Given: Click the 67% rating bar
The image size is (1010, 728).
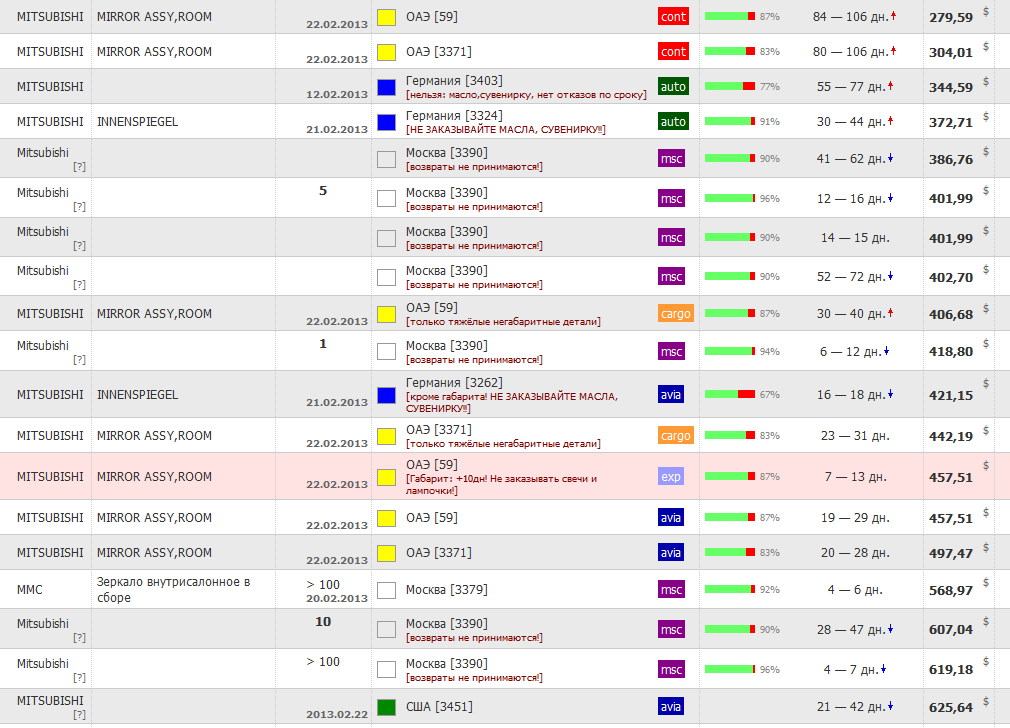Looking at the screenshot, I should pos(730,394).
